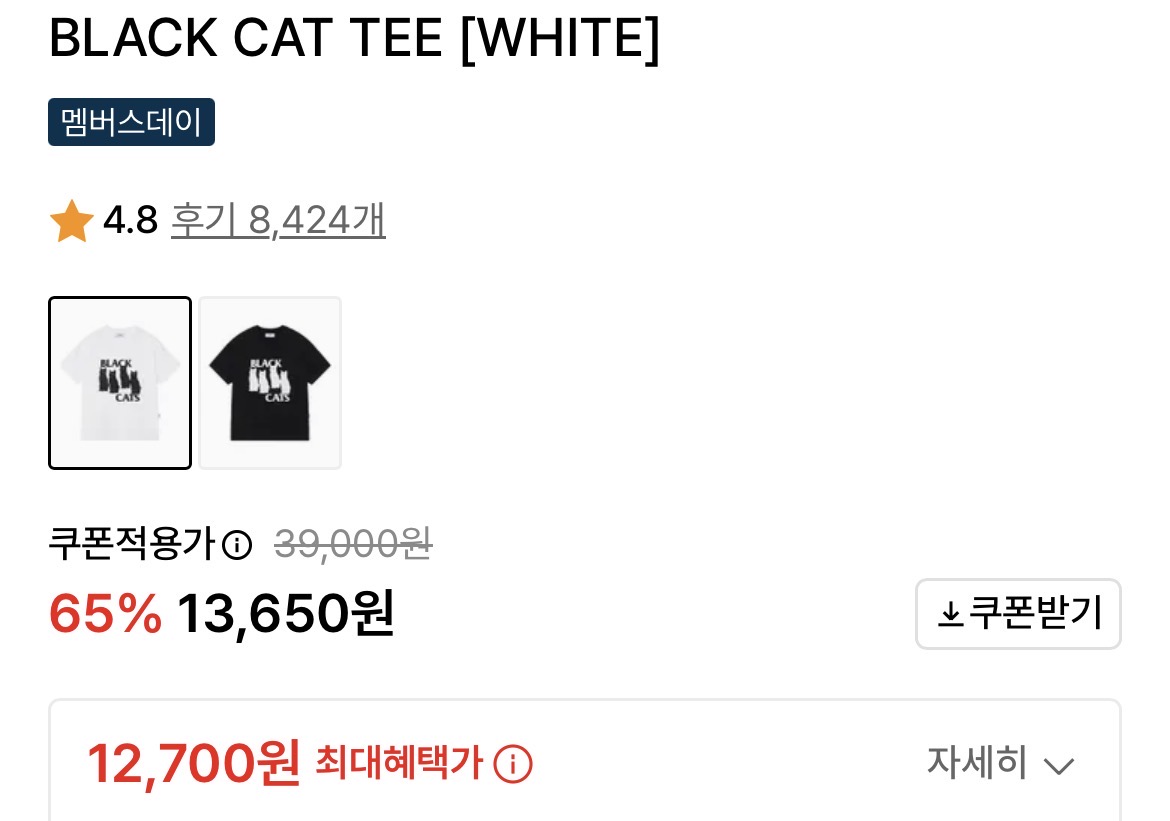
Task: Click the orange star rating icon
Action: pyautogui.click(x=71, y=221)
